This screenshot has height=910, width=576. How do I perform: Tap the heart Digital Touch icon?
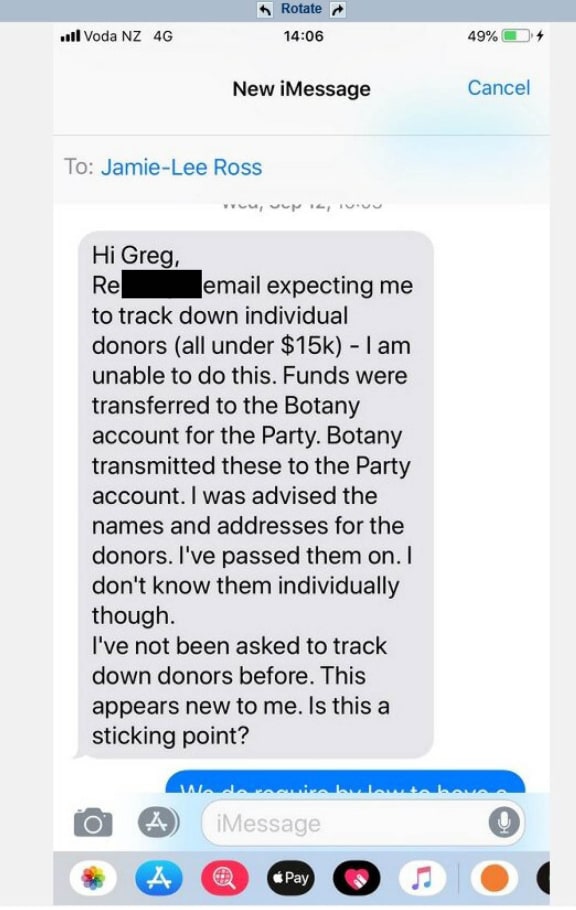pyautogui.click(x=357, y=878)
